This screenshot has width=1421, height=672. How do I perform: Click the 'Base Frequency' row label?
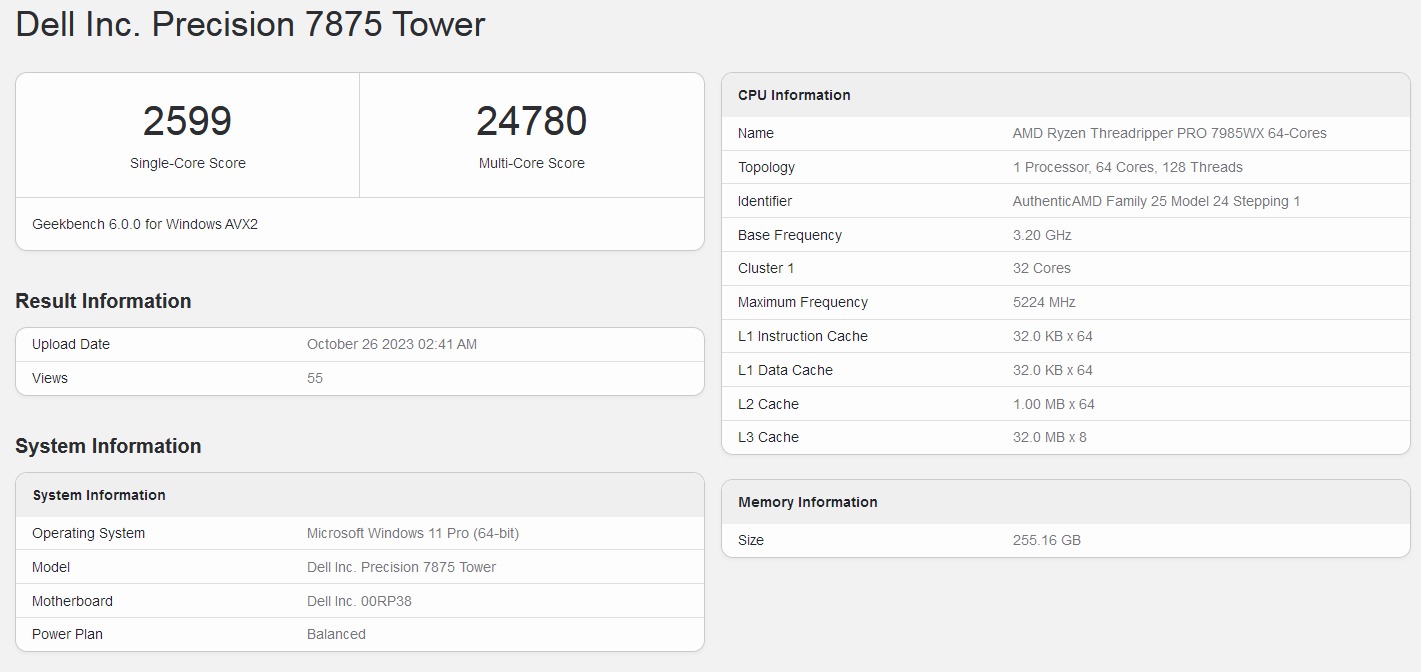790,235
